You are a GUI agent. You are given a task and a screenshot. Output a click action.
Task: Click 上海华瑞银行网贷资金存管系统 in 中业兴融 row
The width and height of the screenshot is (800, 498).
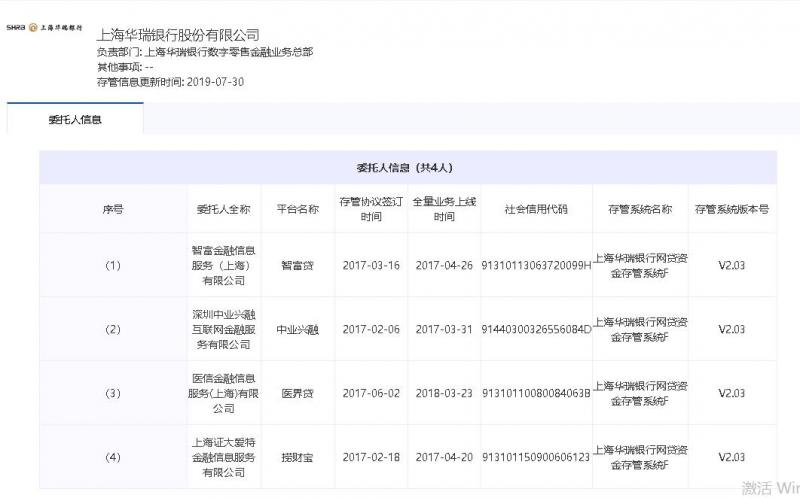640,330
